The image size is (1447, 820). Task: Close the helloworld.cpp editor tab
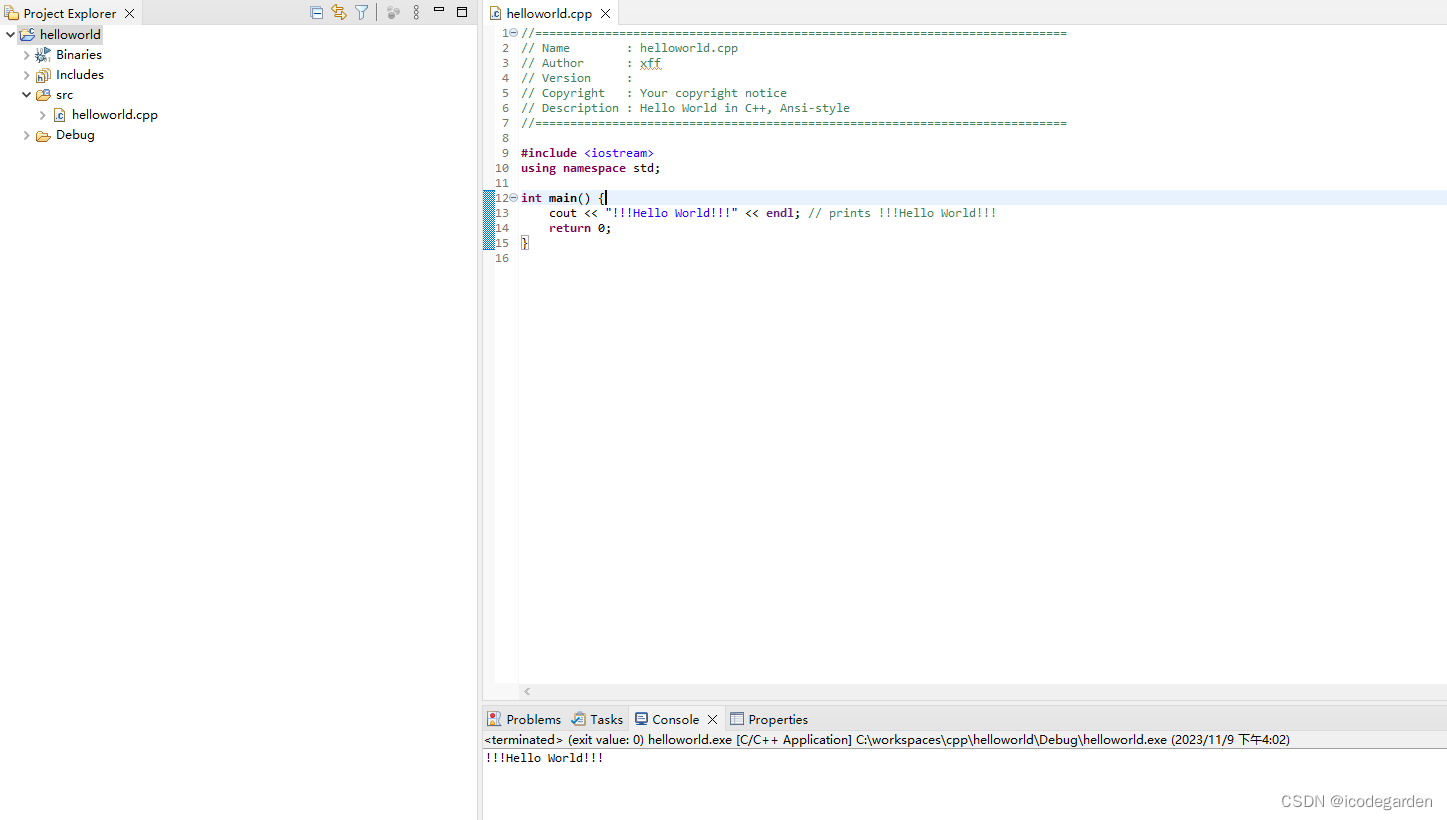click(605, 14)
